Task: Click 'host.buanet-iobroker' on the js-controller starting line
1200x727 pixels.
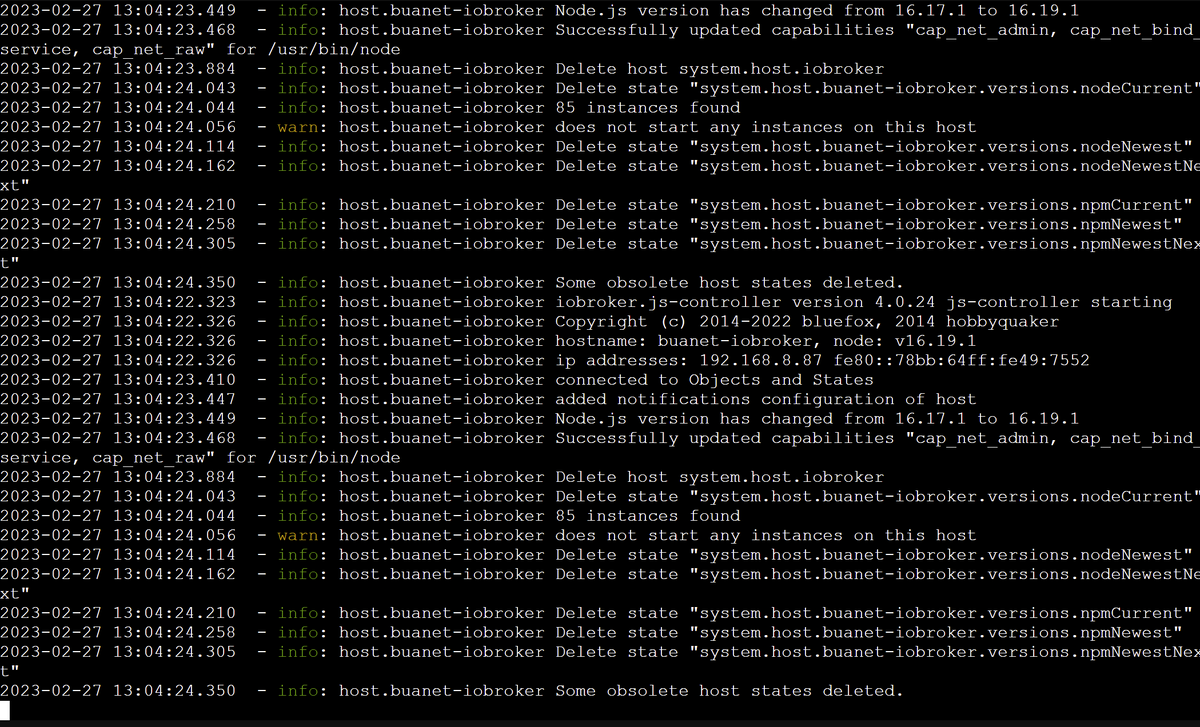Action: (442, 302)
